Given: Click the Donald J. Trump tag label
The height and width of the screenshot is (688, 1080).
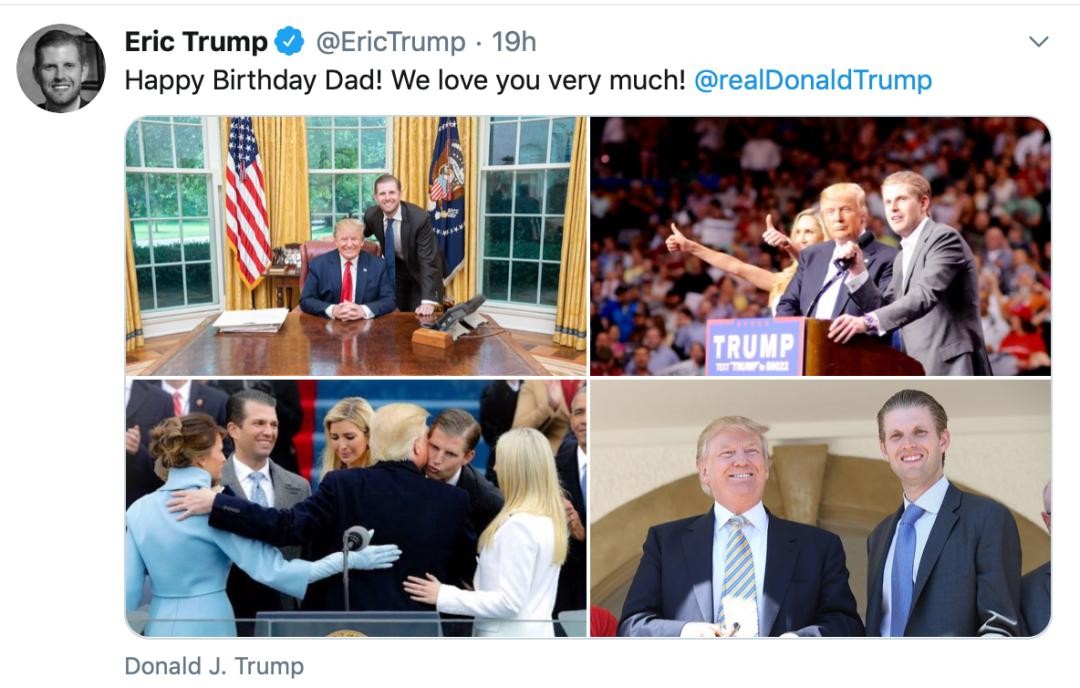Looking at the screenshot, I should pyautogui.click(x=214, y=666).
